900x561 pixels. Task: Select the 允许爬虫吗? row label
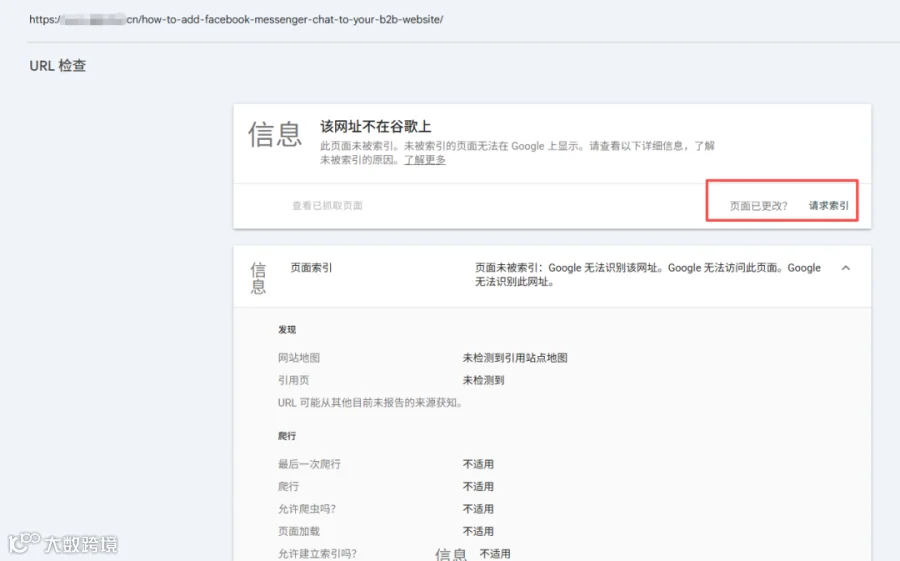(x=307, y=509)
